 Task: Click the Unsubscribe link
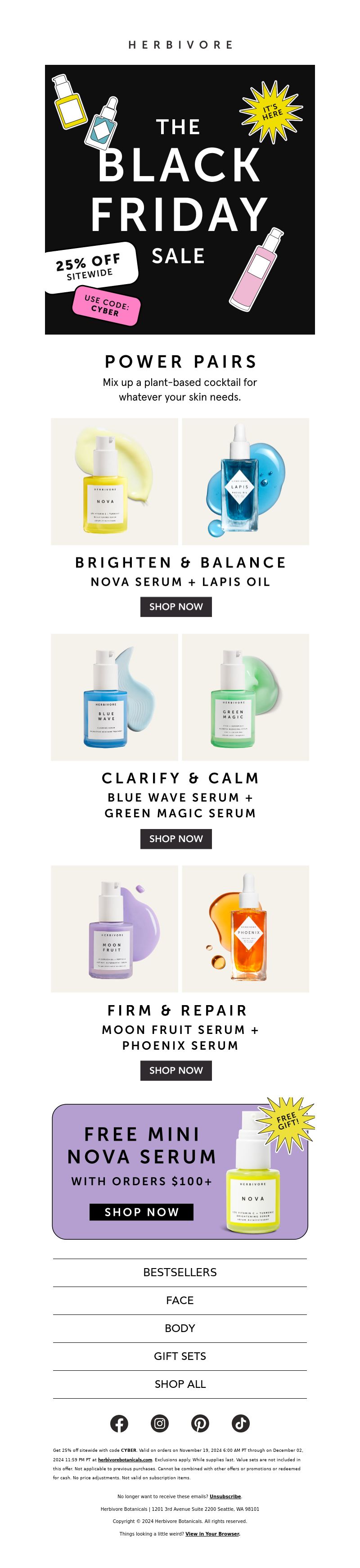225,1496
